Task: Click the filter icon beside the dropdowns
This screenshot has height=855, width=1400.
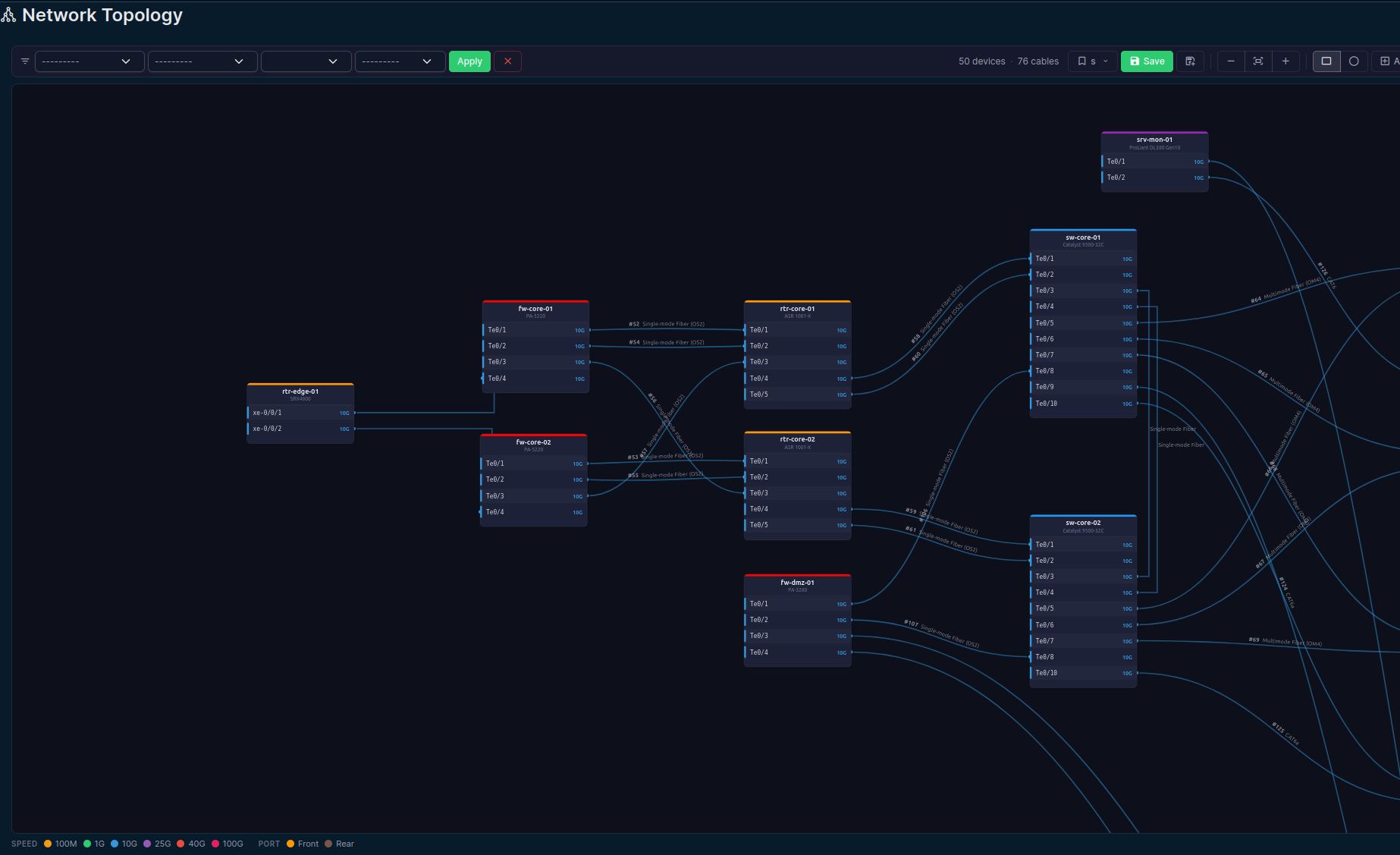Action: pos(25,61)
